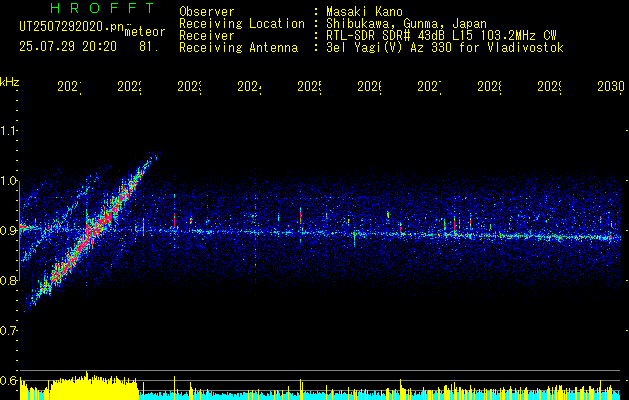The width and height of the screenshot is (629, 400).
Task: Click the 2030 time axis label
Action: click(611, 86)
